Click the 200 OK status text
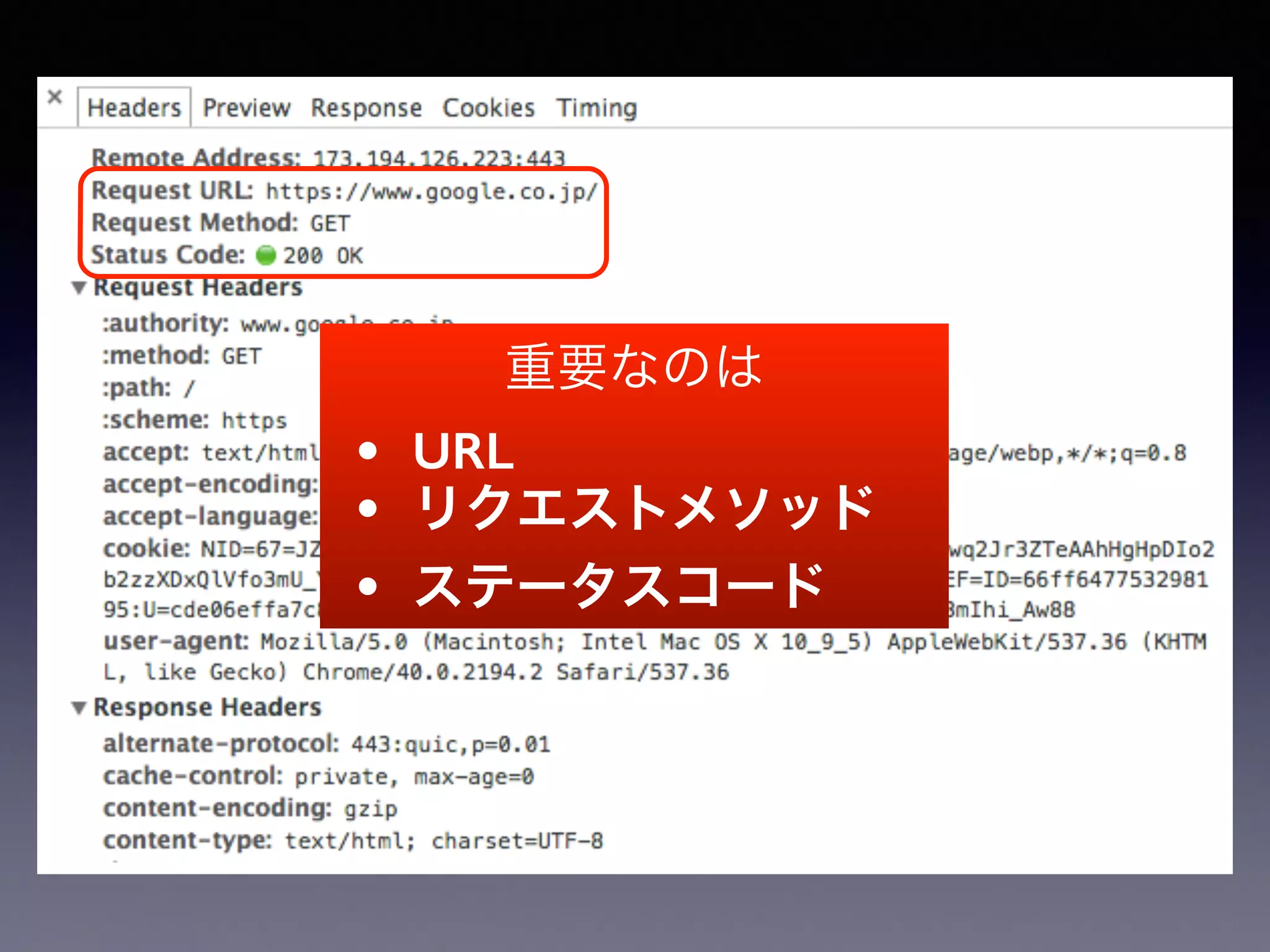This screenshot has height=952, width=1270. [x=323, y=255]
